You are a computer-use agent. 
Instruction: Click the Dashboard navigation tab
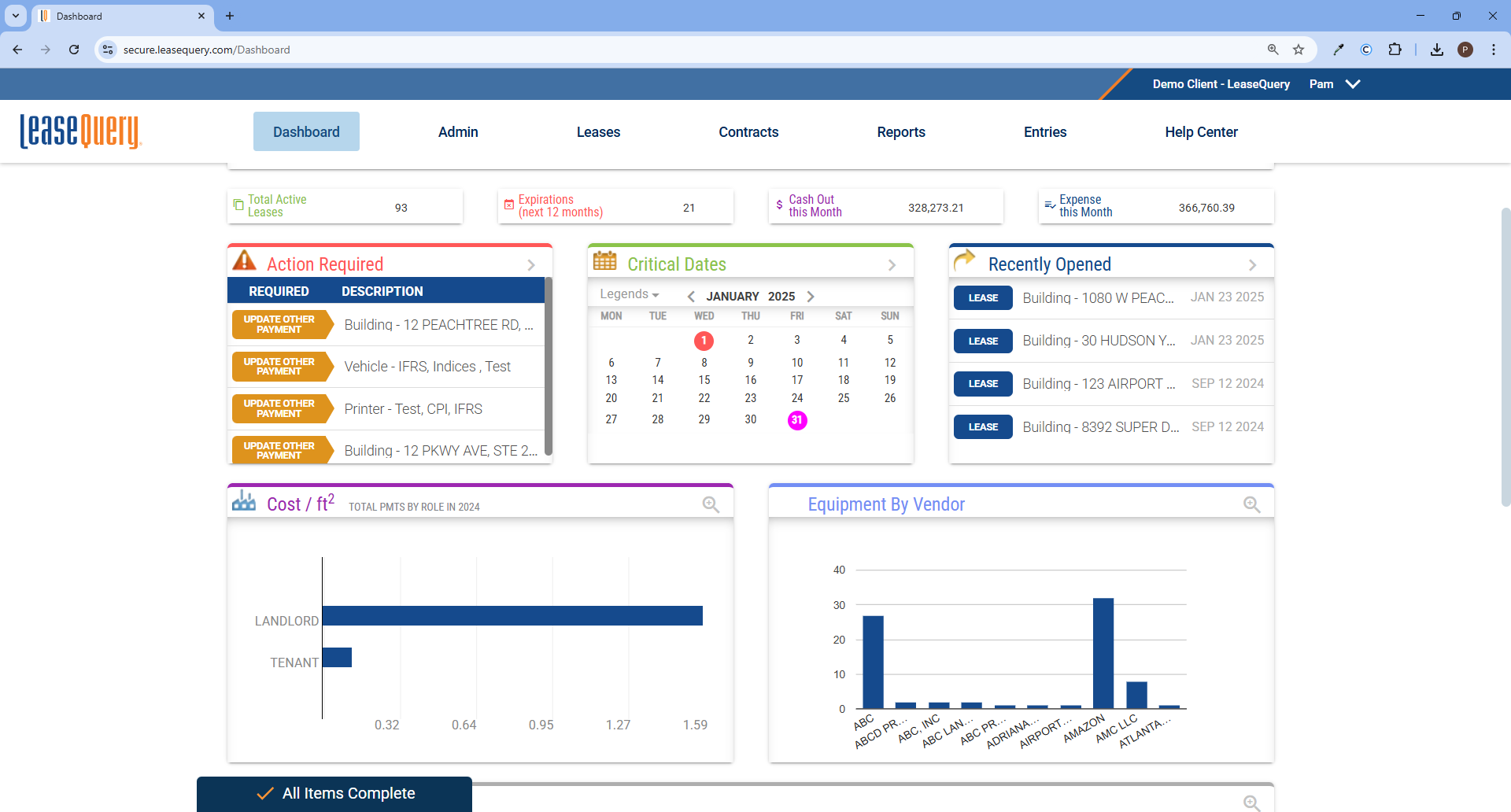[x=306, y=131]
